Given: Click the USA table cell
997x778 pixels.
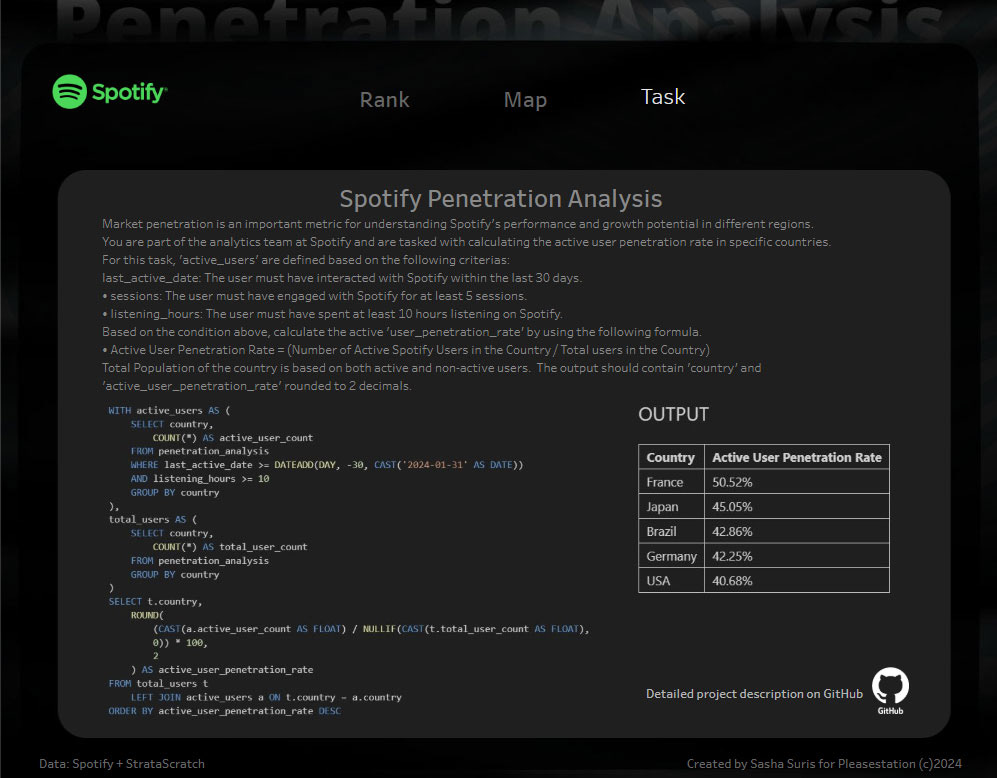Looking at the screenshot, I should pyautogui.click(x=671, y=580).
